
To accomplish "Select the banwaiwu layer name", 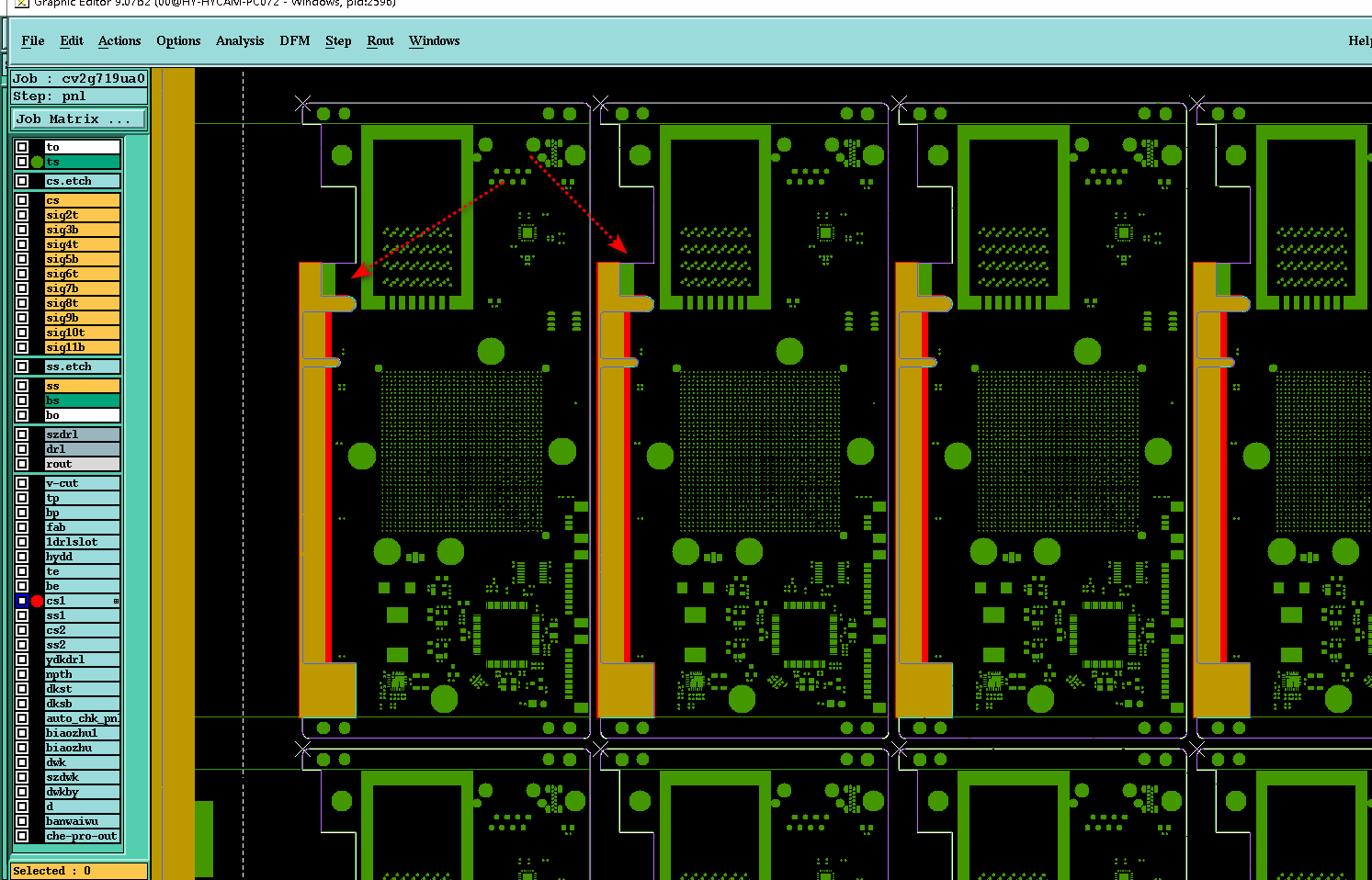I will coord(82,821).
